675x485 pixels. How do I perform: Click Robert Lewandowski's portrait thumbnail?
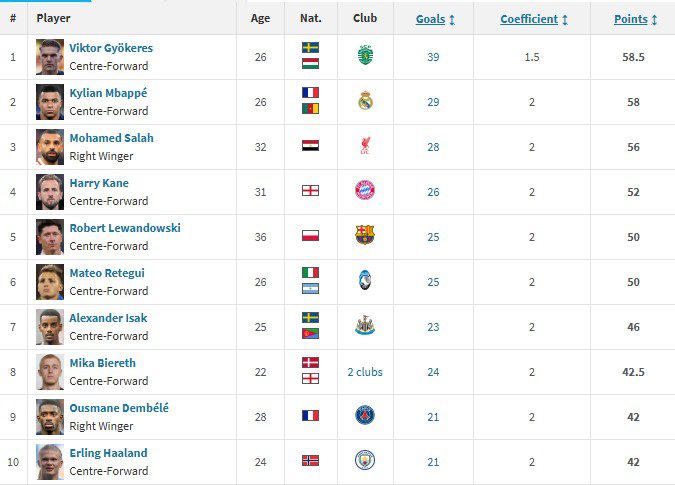(50, 236)
